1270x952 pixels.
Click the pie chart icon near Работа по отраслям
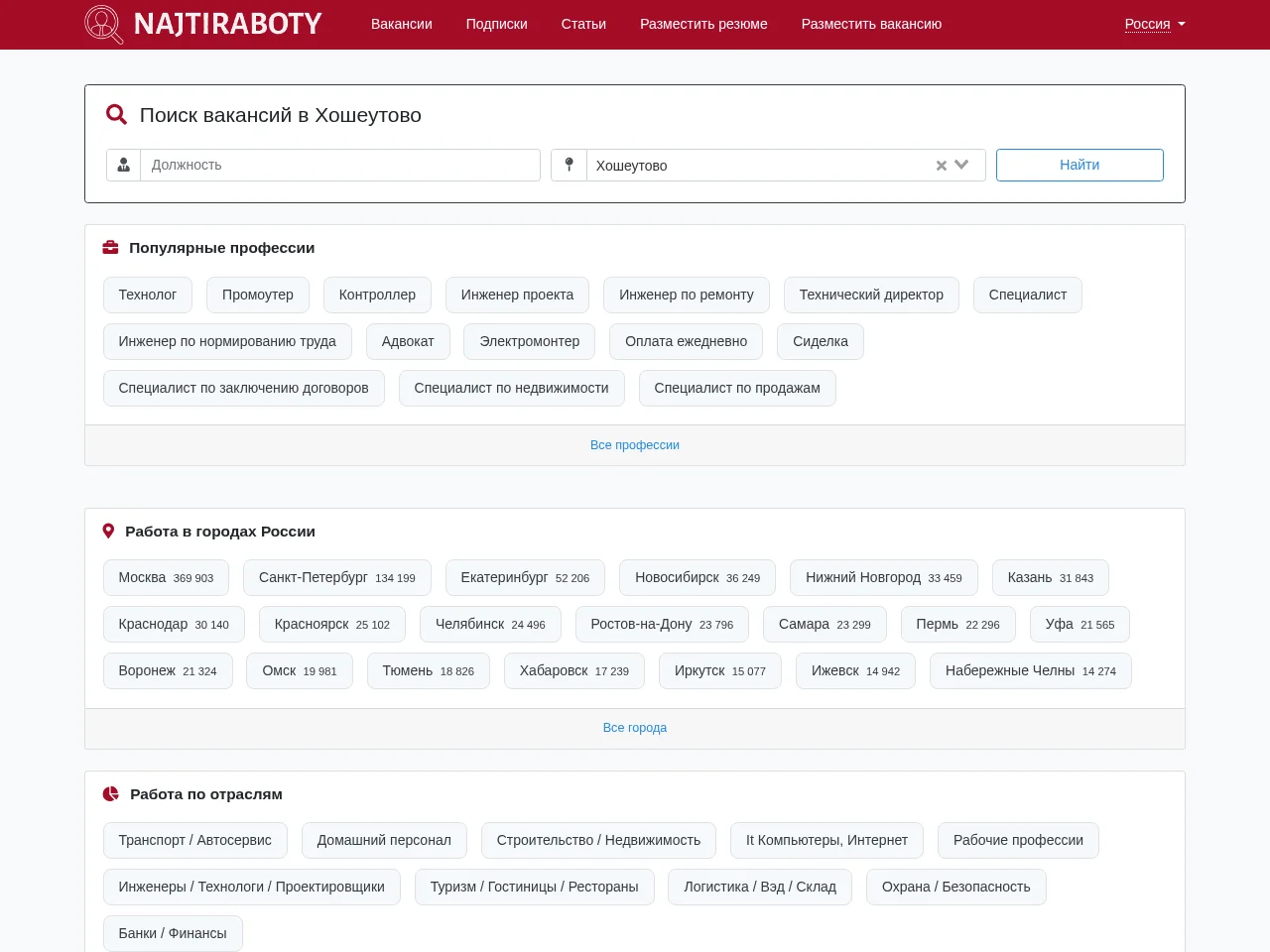[x=111, y=794]
